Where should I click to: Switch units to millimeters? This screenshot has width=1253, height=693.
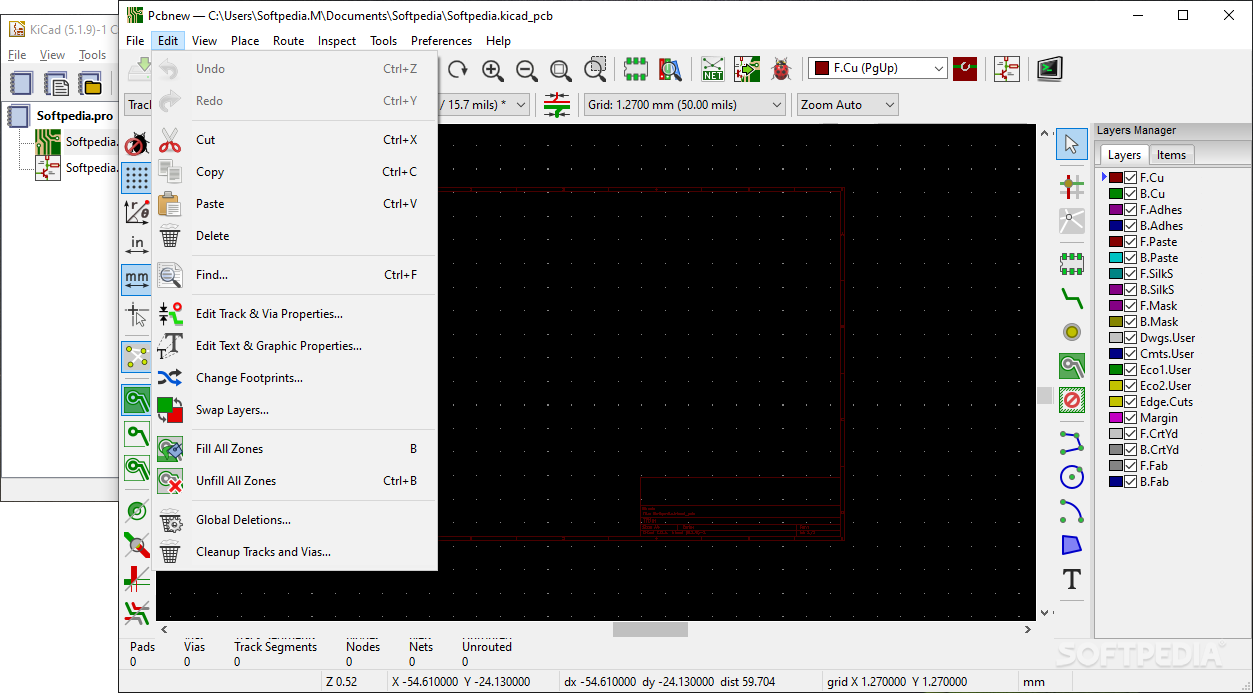click(x=137, y=279)
